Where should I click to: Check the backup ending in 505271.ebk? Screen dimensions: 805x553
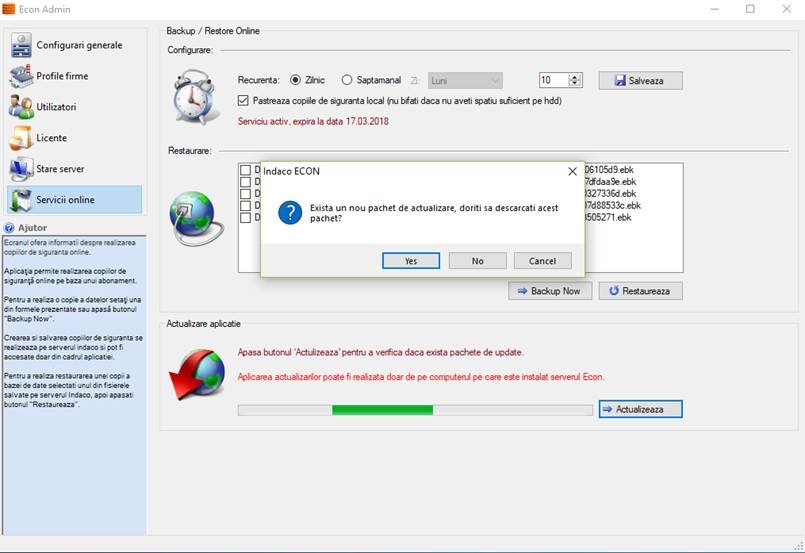(x=245, y=217)
